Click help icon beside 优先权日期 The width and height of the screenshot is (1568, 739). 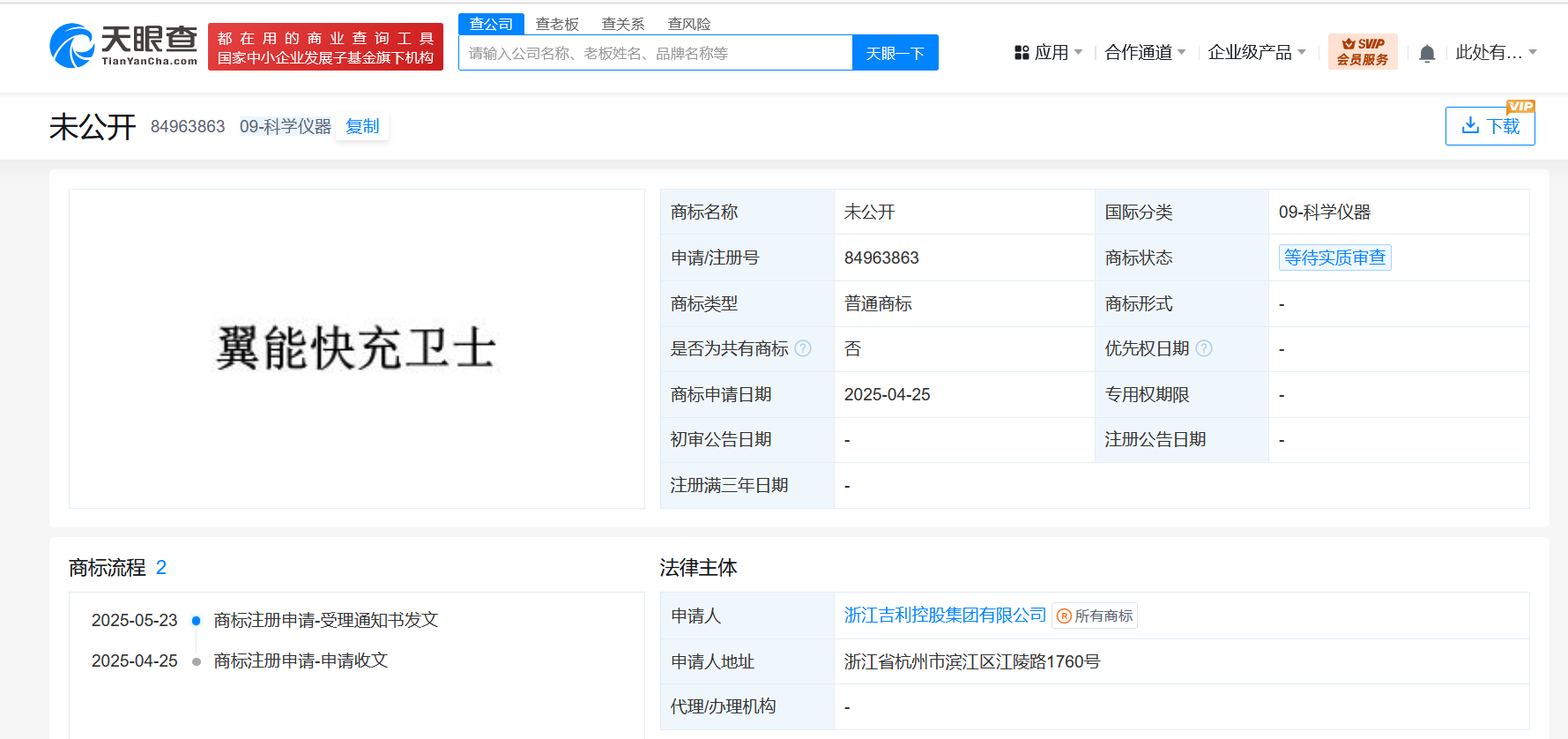[x=1204, y=348]
